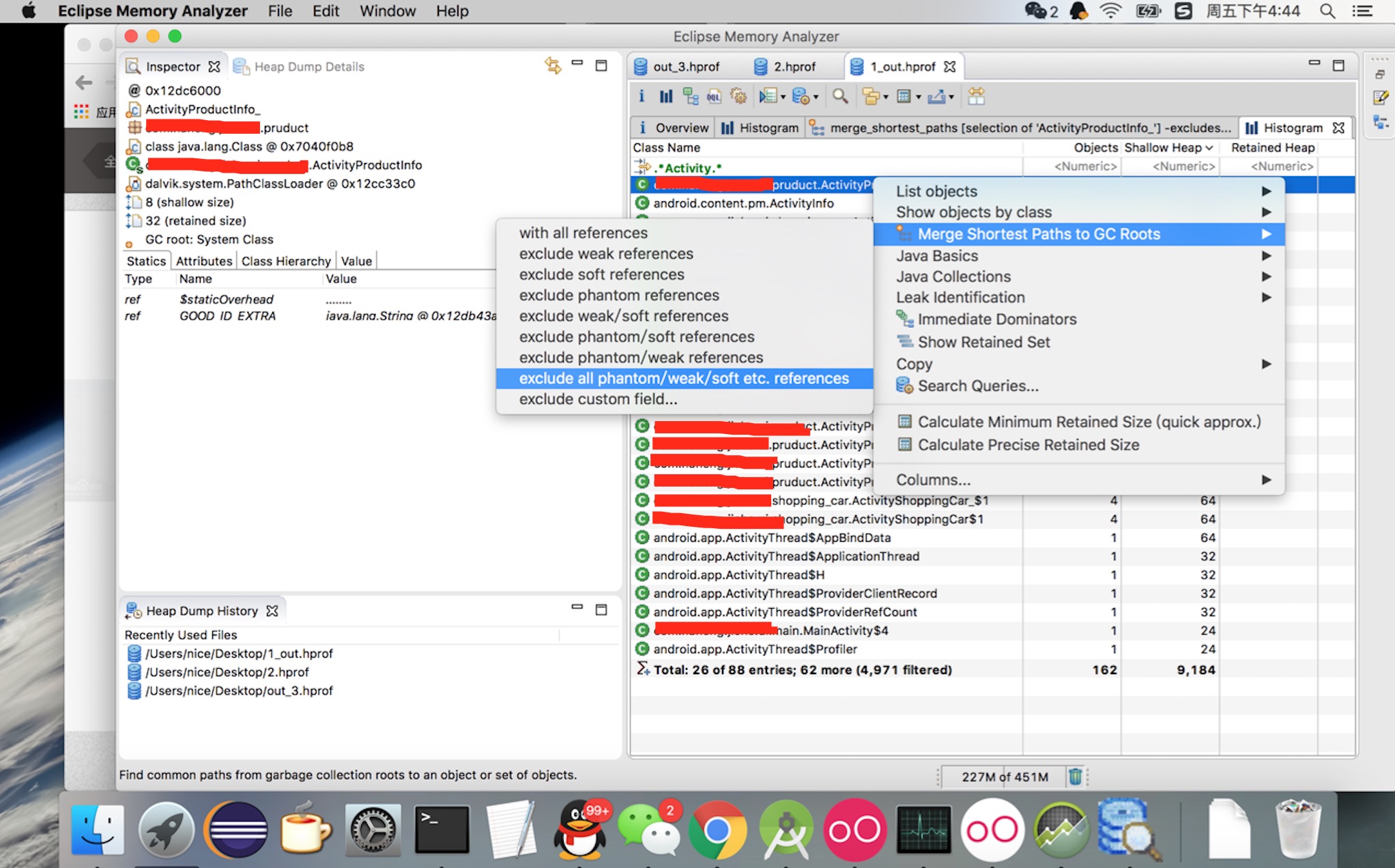Screen dimensions: 1395x868
Task: Open the Window menu in menu bar
Action: click(x=388, y=11)
